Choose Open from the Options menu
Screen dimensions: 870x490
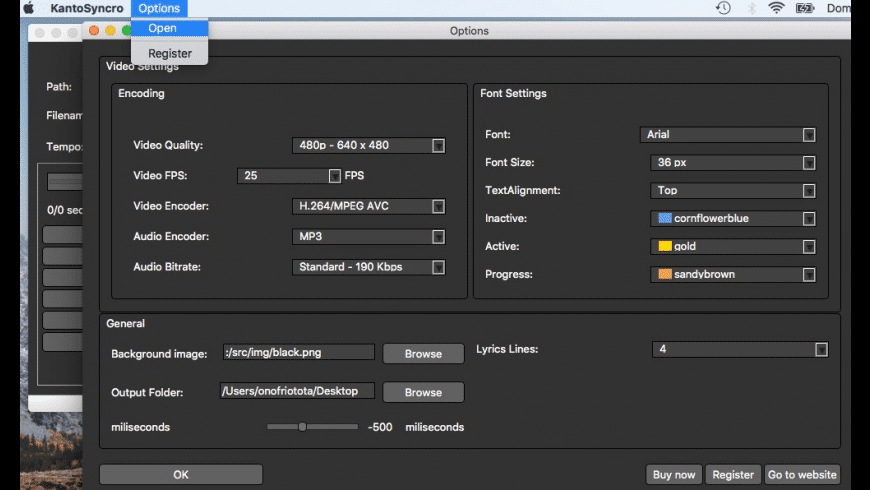tap(170, 28)
